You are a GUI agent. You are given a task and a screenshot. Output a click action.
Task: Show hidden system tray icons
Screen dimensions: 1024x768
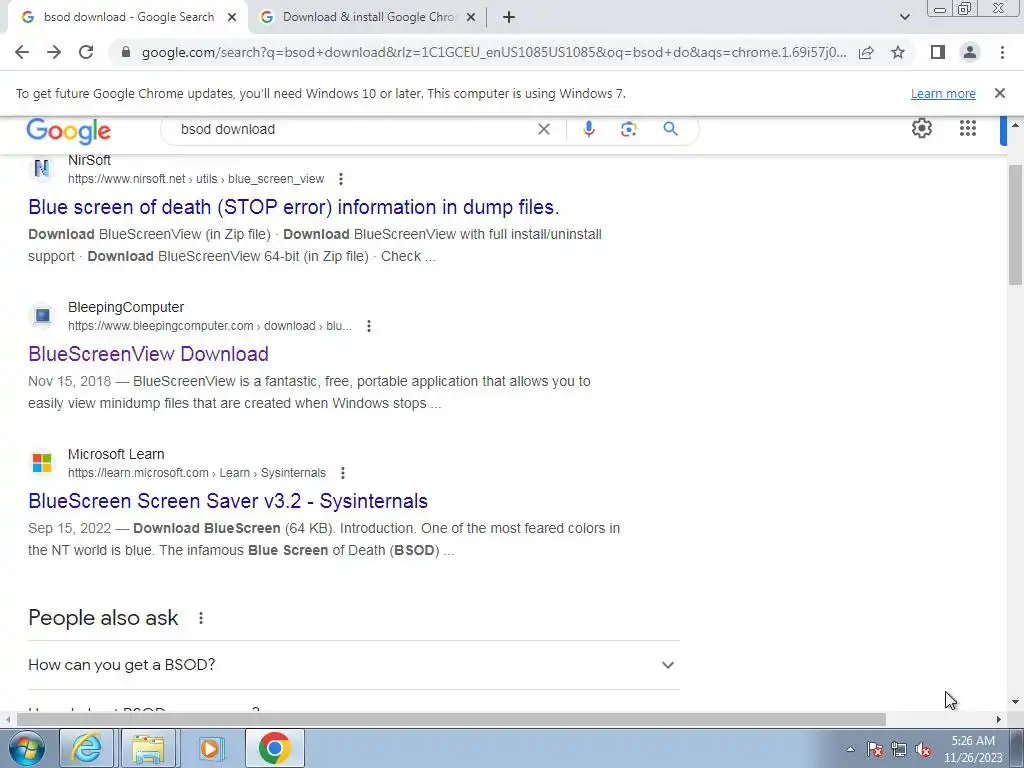click(x=850, y=749)
